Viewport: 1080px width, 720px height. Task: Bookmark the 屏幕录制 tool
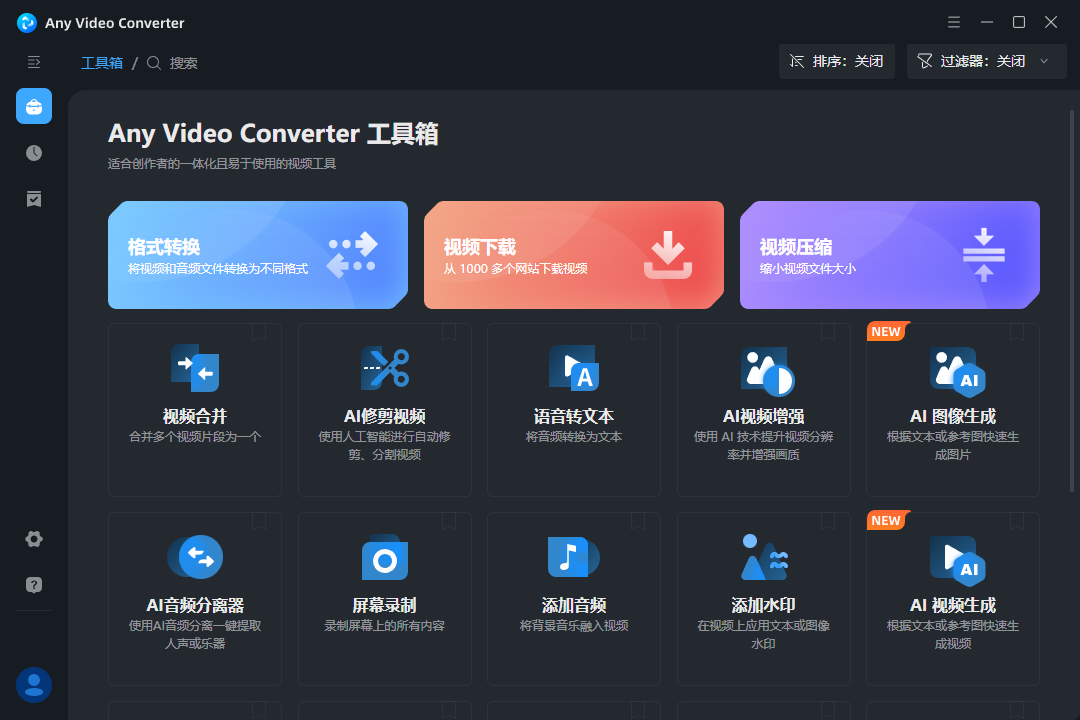(x=449, y=521)
